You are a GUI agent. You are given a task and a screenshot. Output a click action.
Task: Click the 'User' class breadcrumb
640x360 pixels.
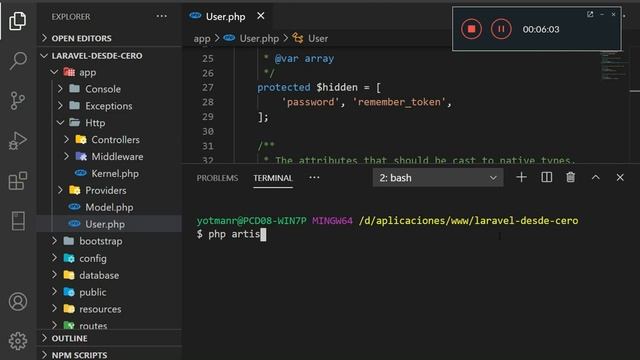pyautogui.click(x=318, y=39)
